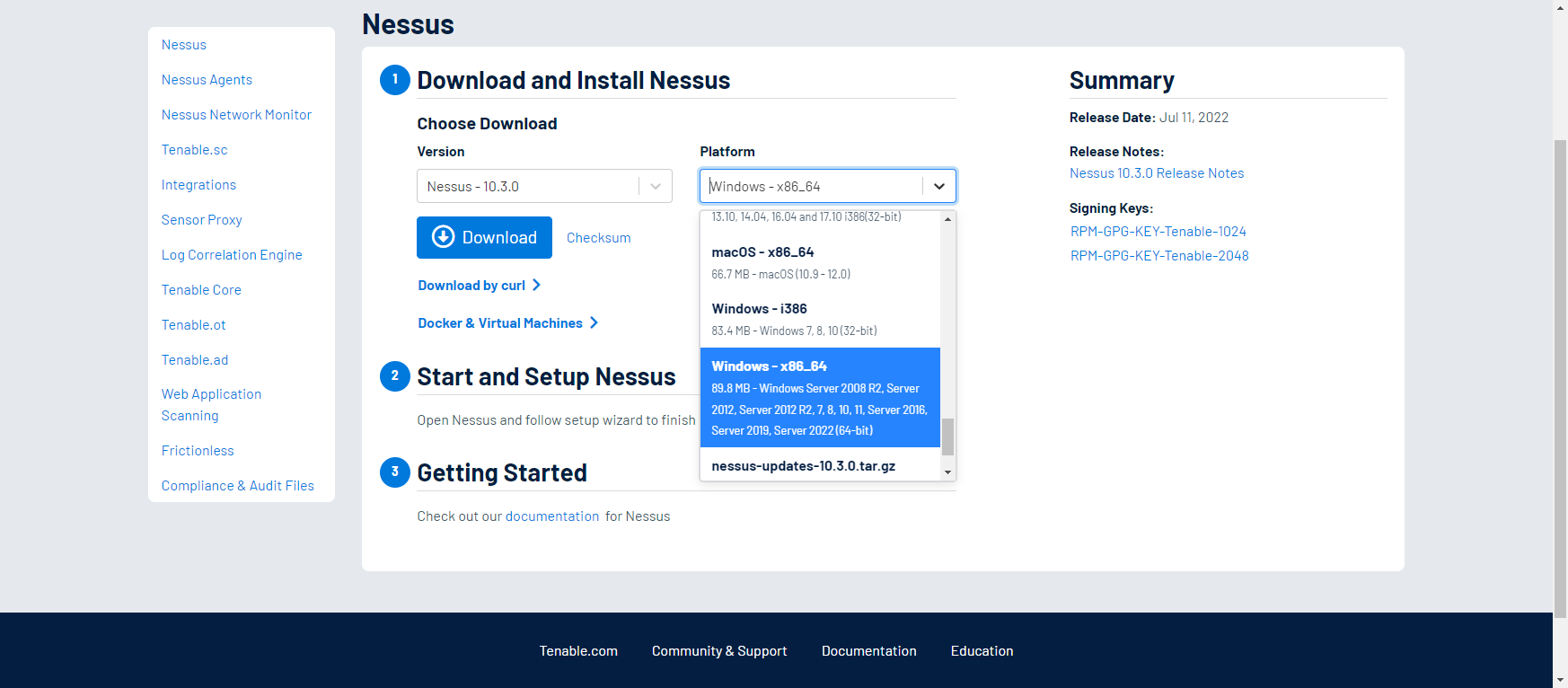Select highlighted Windows - x86_64 option

(x=820, y=397)
